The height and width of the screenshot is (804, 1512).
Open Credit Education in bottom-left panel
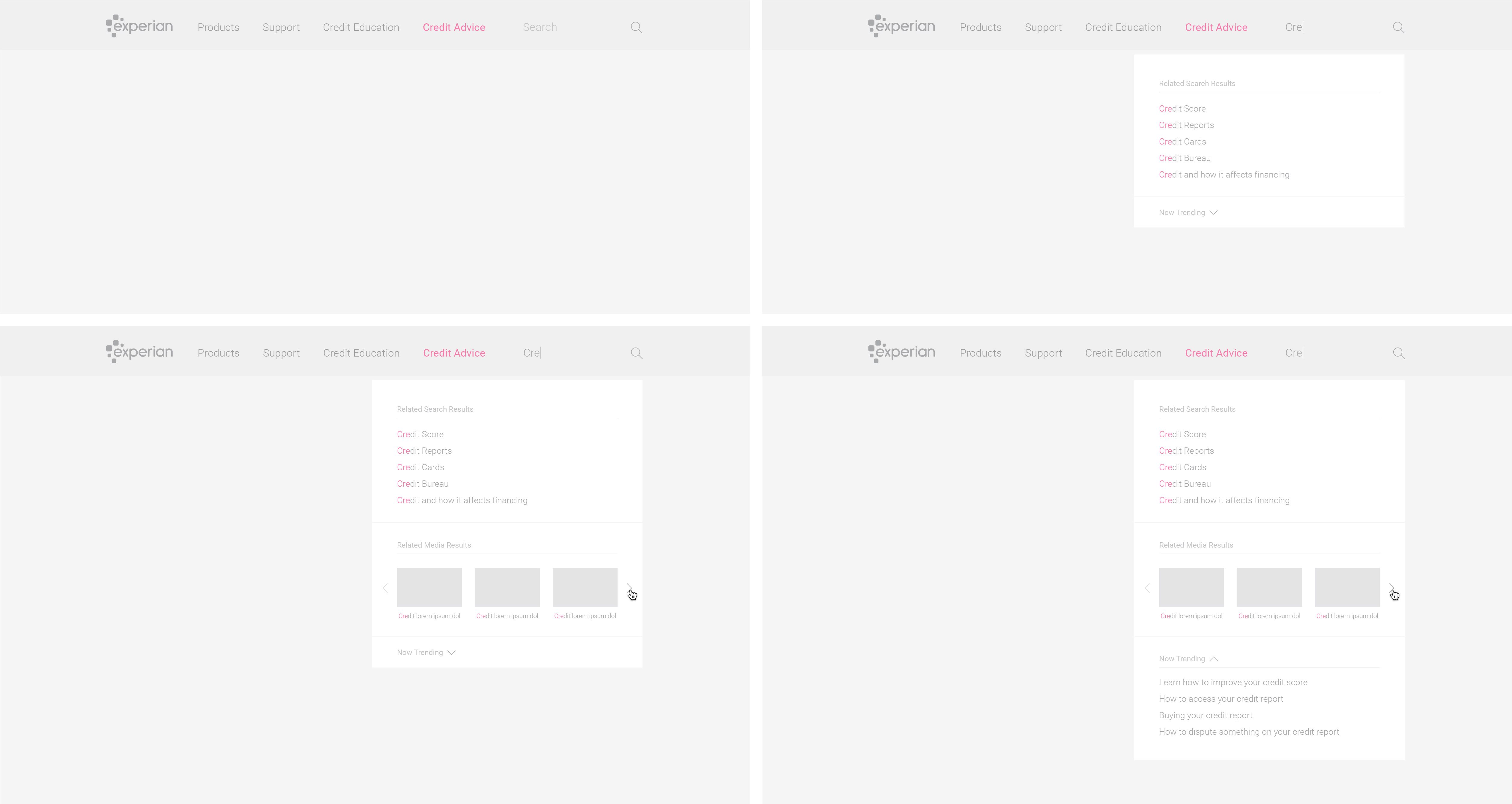[361, 353]
